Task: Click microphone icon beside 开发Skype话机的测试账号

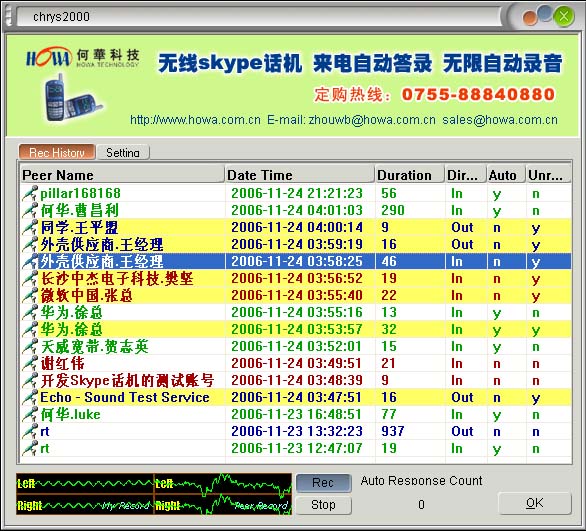Action: pyautogui.click(x=30, y=380)
